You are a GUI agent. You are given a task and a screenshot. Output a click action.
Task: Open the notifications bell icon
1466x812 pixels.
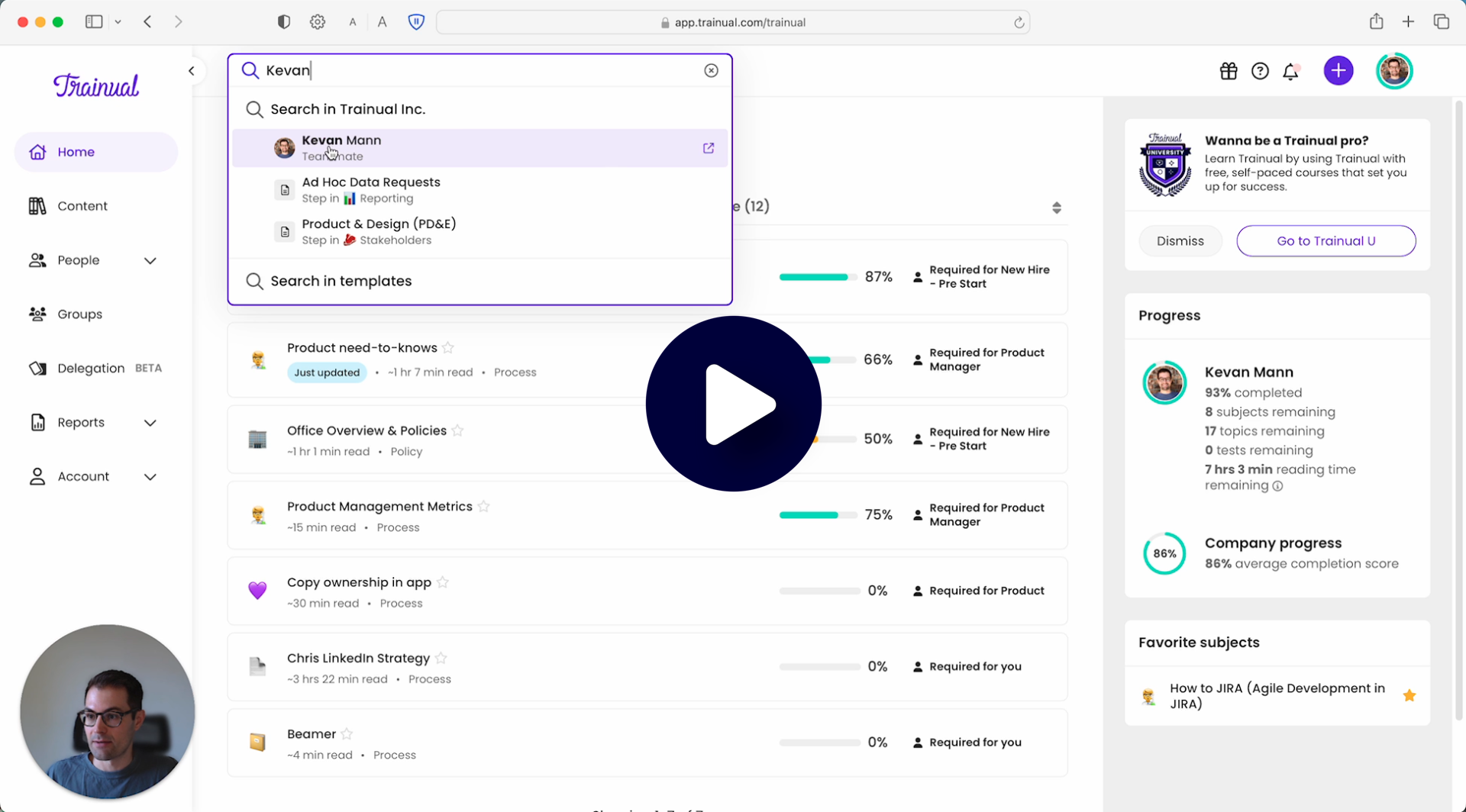click(x=1291, y=70)
